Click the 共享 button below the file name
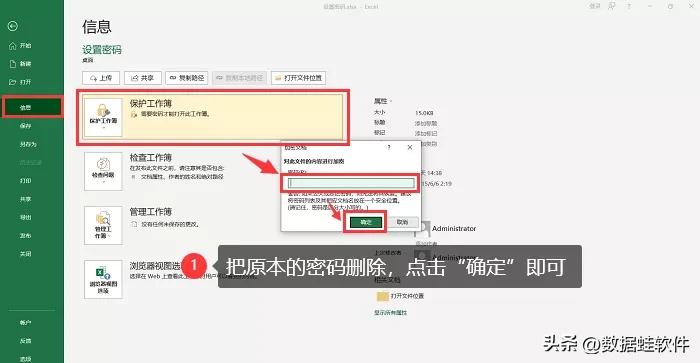This screenshot has height=363, width=700. (x=142, y=78)
